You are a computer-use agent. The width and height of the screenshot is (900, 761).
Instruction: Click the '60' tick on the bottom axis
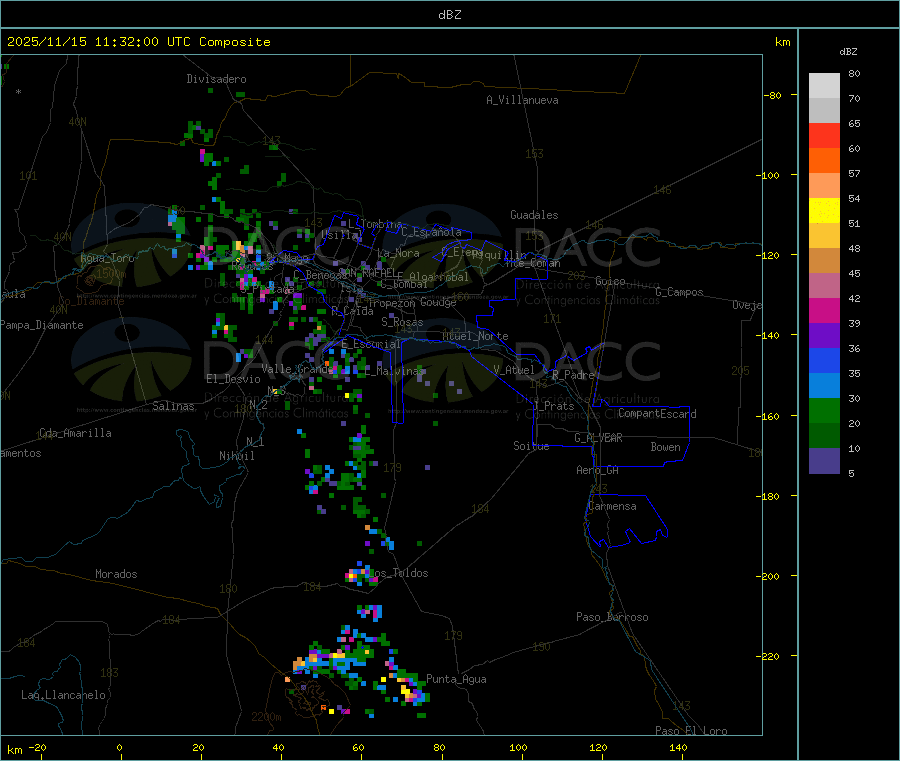click(x=358, y=747)
